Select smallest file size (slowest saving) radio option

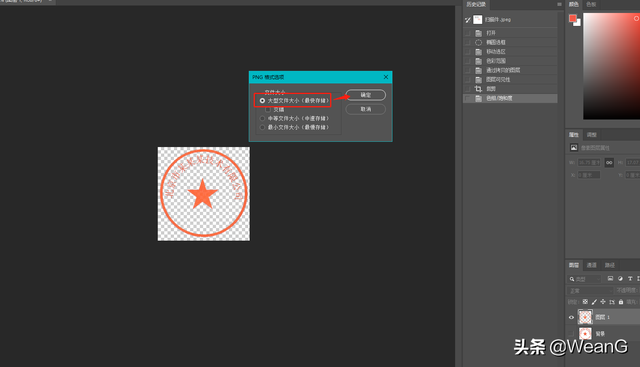pyautogui.click(x=262, y=127)
